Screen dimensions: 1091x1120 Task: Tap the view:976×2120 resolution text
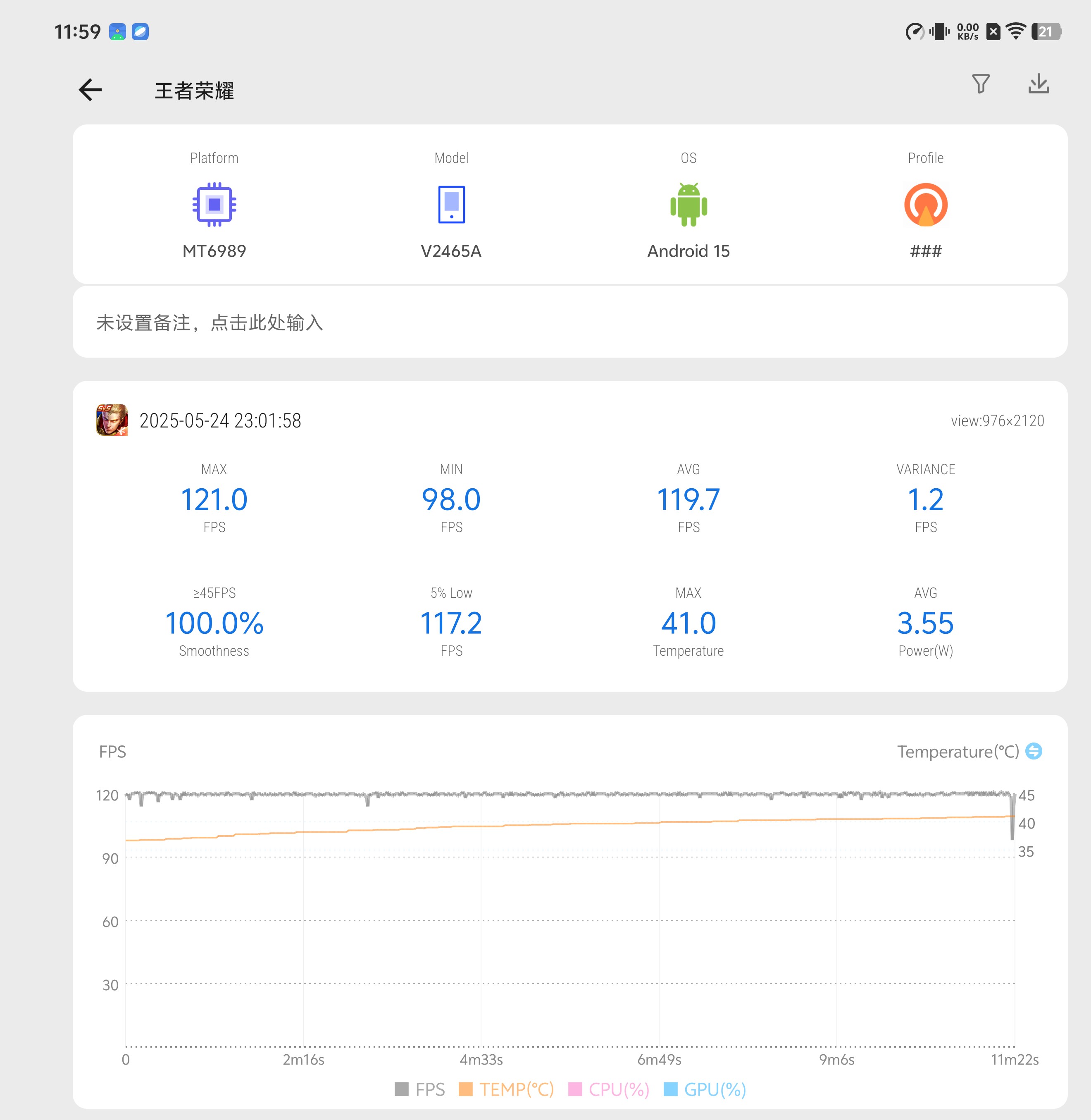998,421
